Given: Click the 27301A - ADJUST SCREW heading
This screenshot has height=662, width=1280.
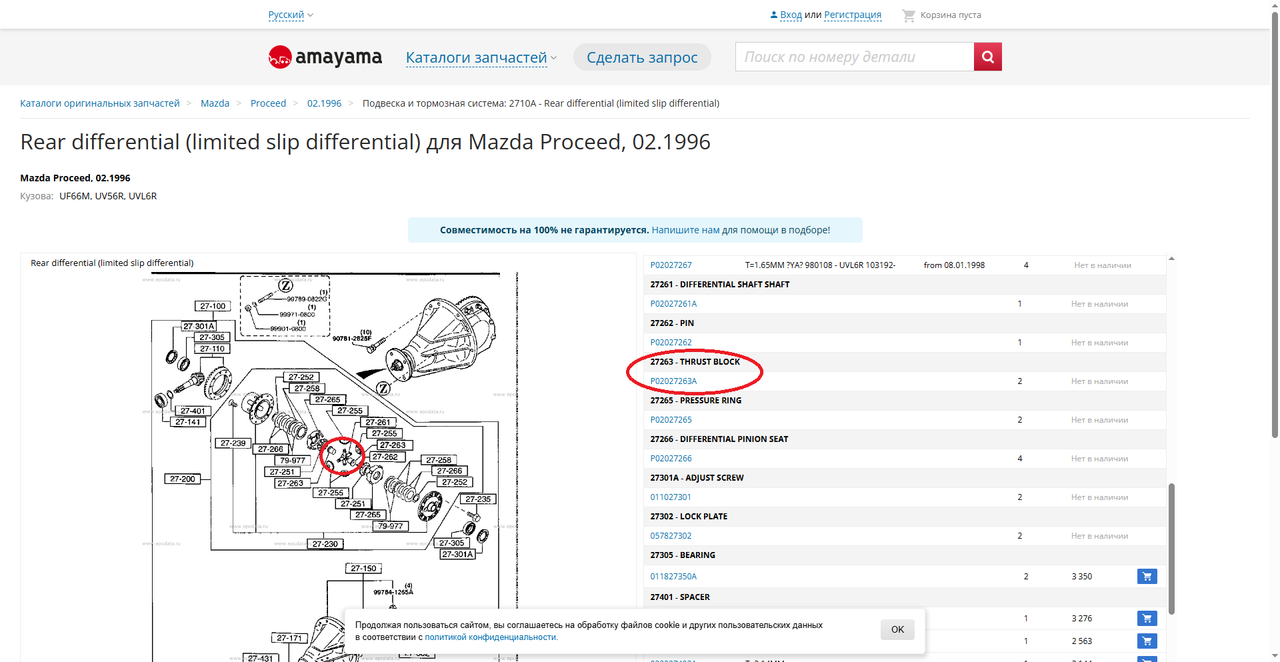Looking at the screenshot, I should pos(697,478).
